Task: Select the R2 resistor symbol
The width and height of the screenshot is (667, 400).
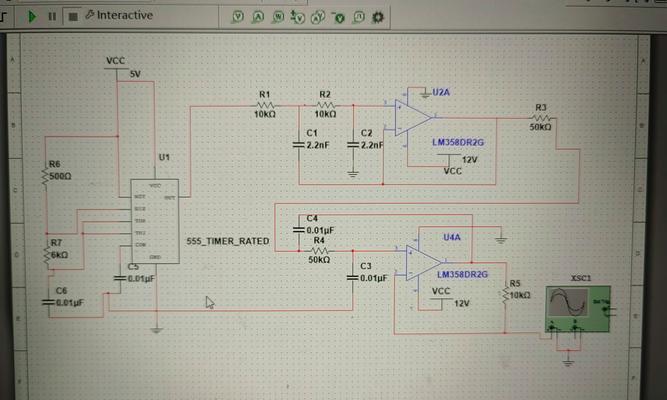Action: [x=325, y=105]
